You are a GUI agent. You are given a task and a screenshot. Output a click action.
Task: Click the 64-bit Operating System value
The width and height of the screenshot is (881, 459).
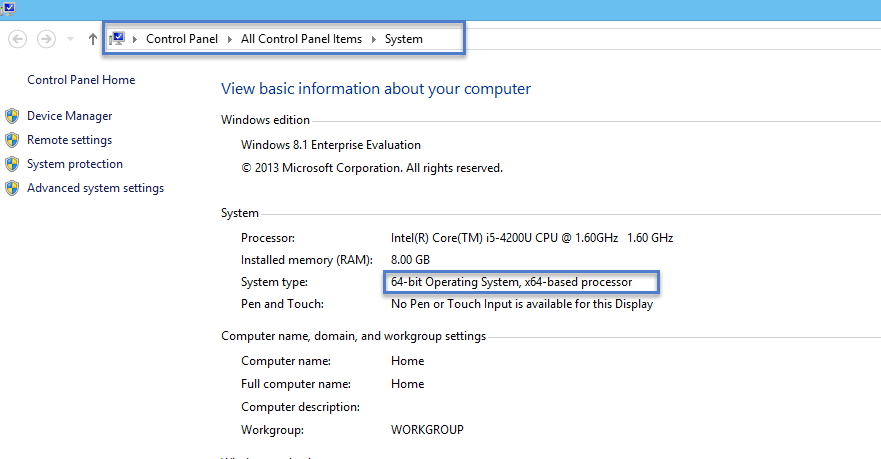click(511, 282)
